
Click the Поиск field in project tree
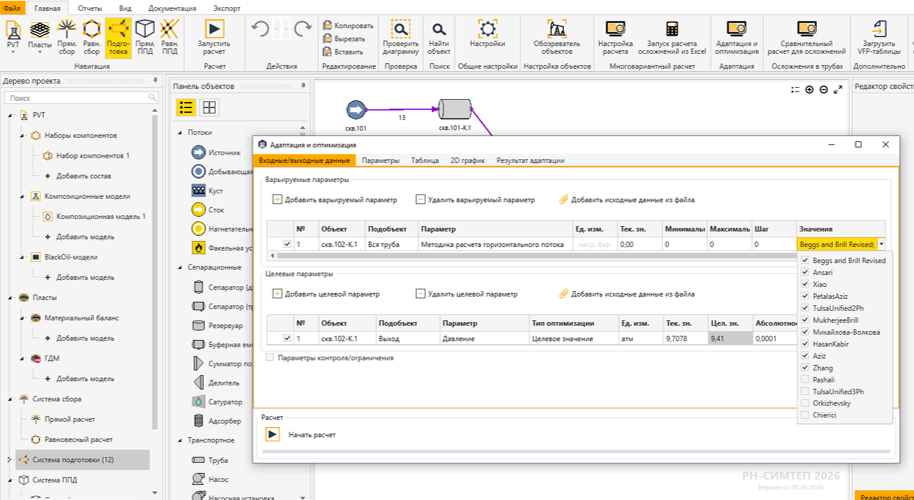[x=80, y=98]
